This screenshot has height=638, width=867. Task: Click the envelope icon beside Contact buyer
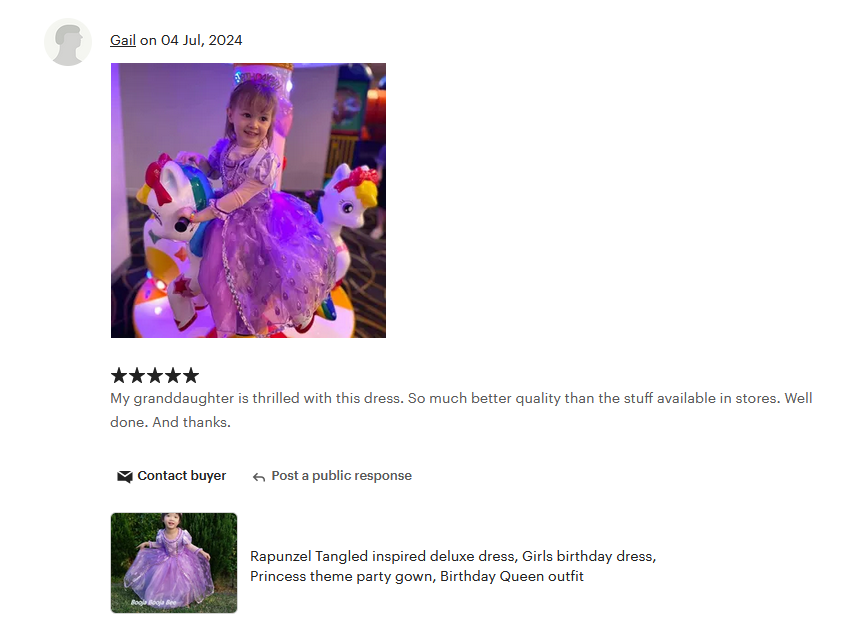point(124,476)
